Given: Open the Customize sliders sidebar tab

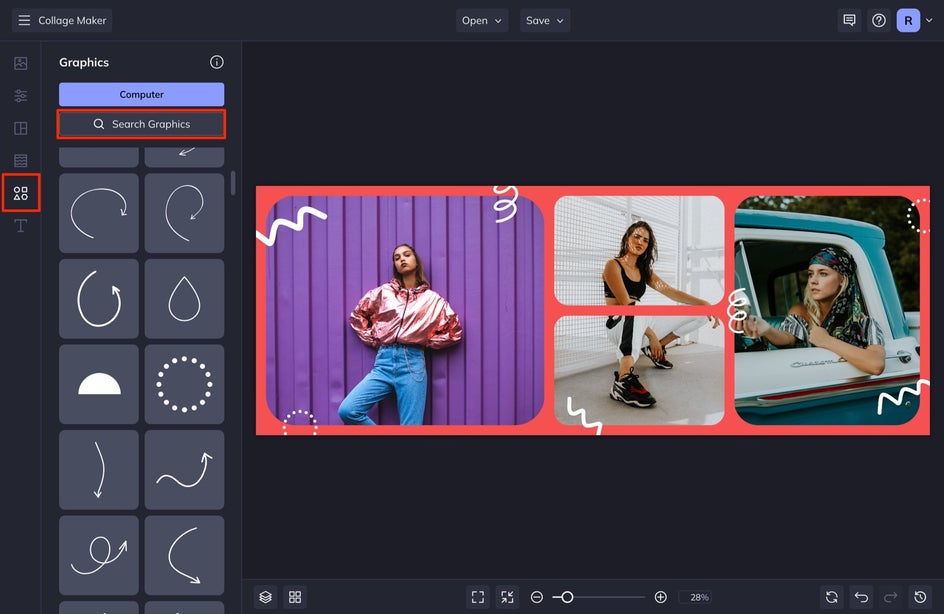Looking at the screenshot, I should coord(20,96).
